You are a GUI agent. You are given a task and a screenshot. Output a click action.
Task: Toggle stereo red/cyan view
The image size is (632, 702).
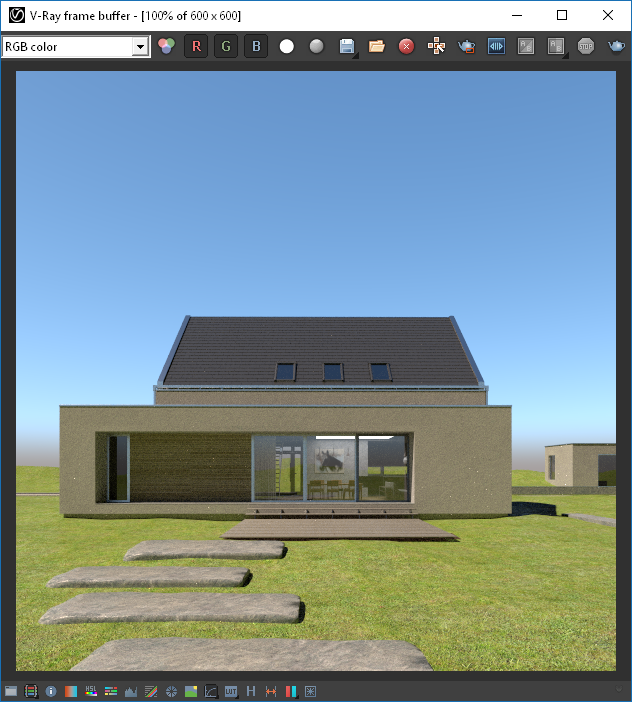coord(291,691)
